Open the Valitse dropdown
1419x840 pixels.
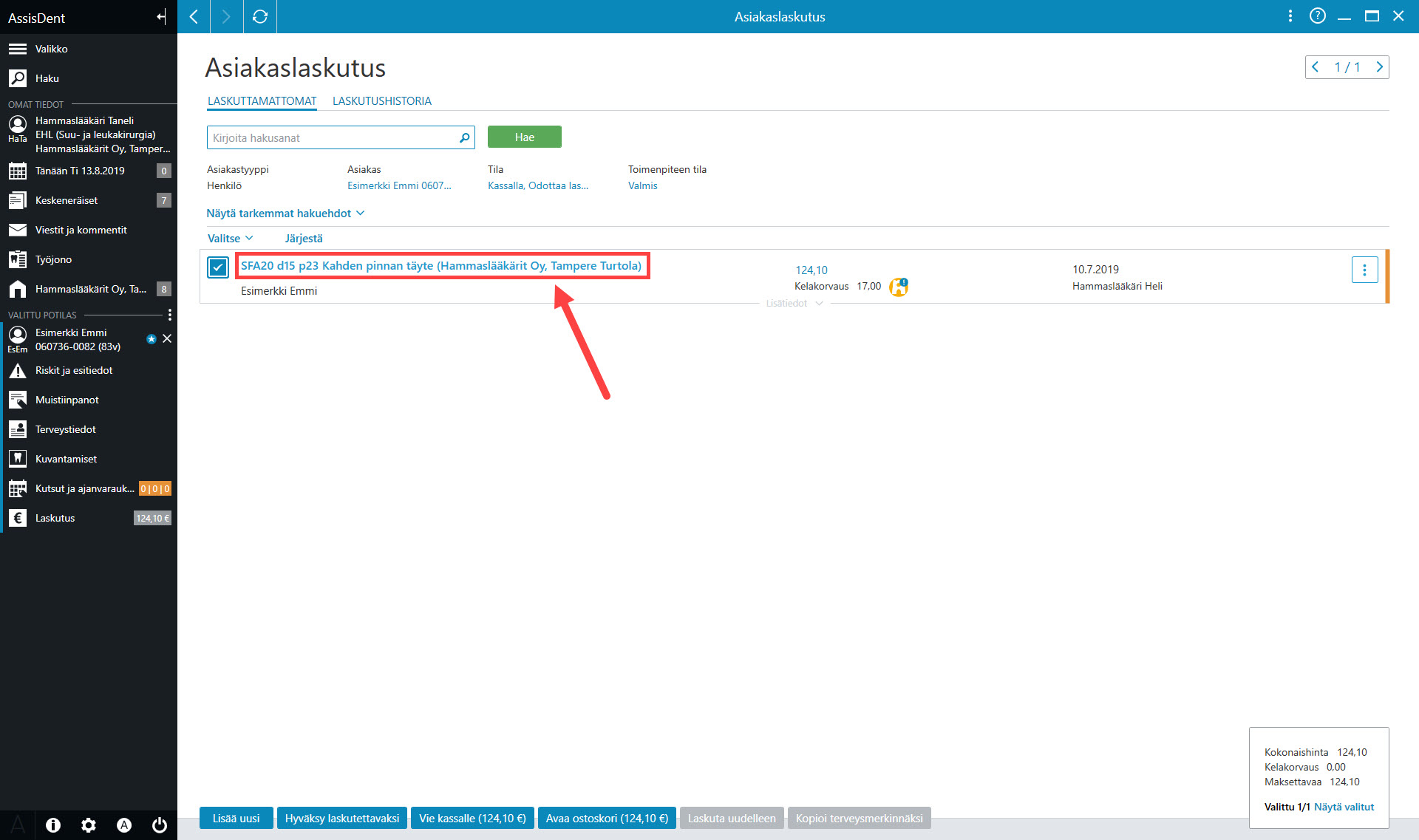pyautogui.click(x=230, y=238)
